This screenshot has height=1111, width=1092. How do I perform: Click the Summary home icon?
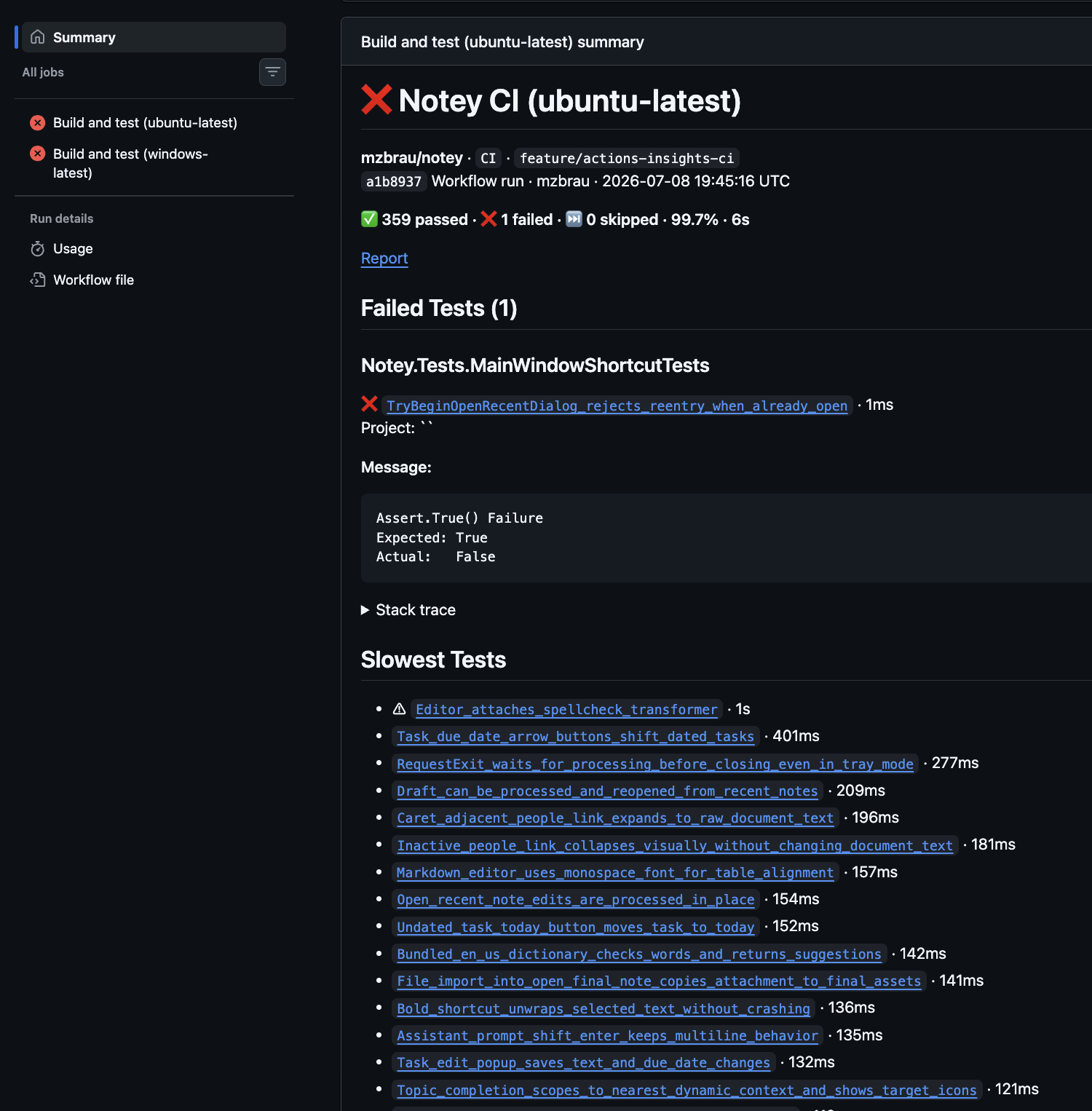(x=38, y=37)
